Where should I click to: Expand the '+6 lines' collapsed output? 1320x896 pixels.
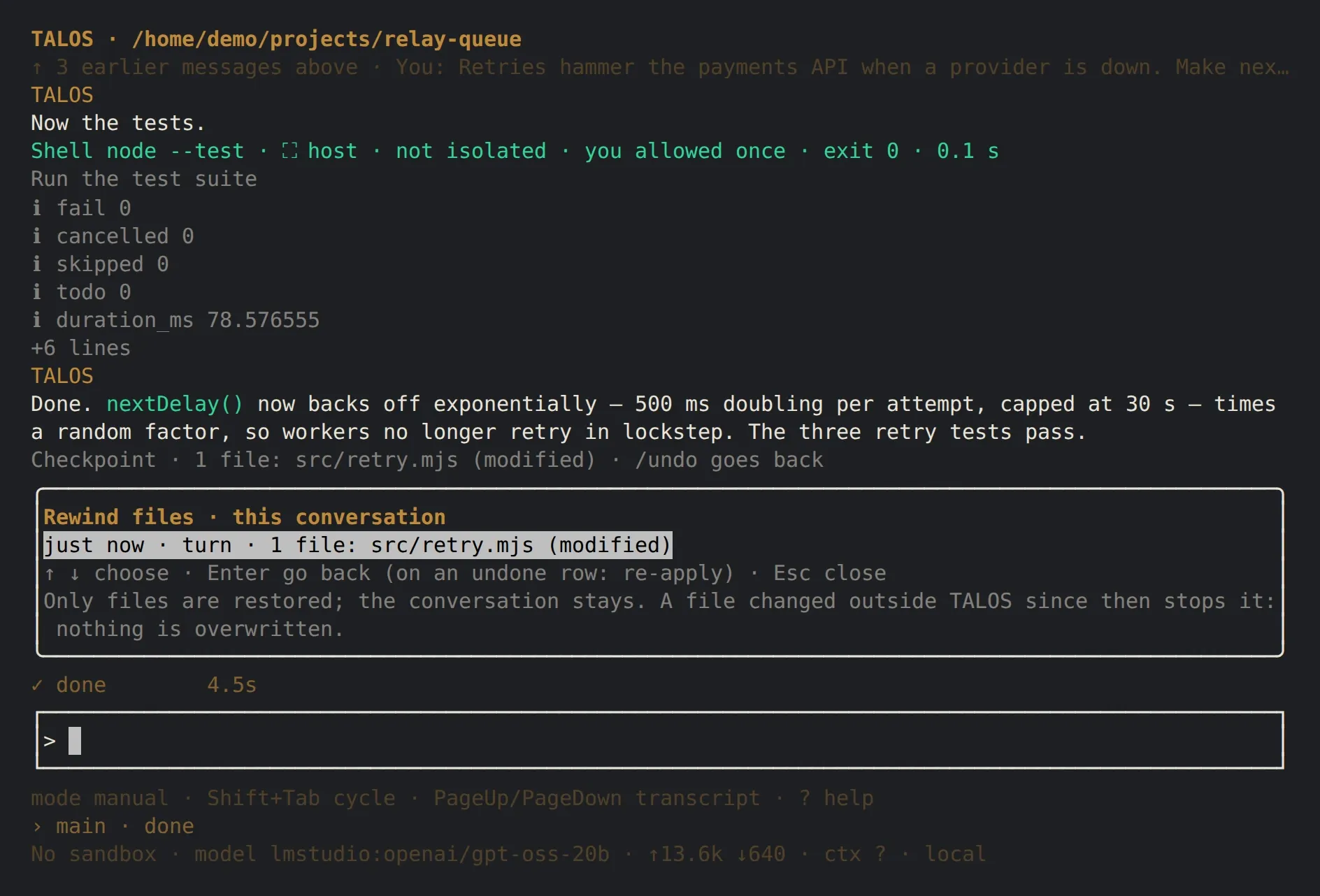(x=80, y=348)
